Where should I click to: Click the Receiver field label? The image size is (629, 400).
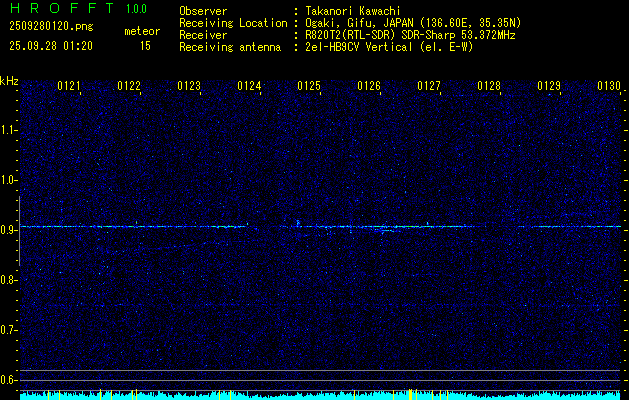tap(203, 35)
